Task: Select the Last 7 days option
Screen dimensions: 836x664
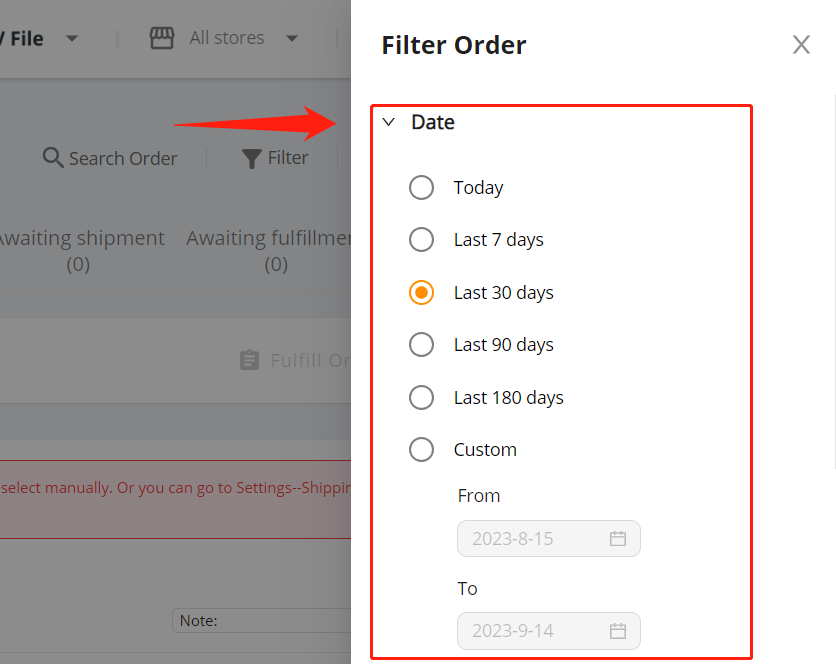Action: coord(421,239)
